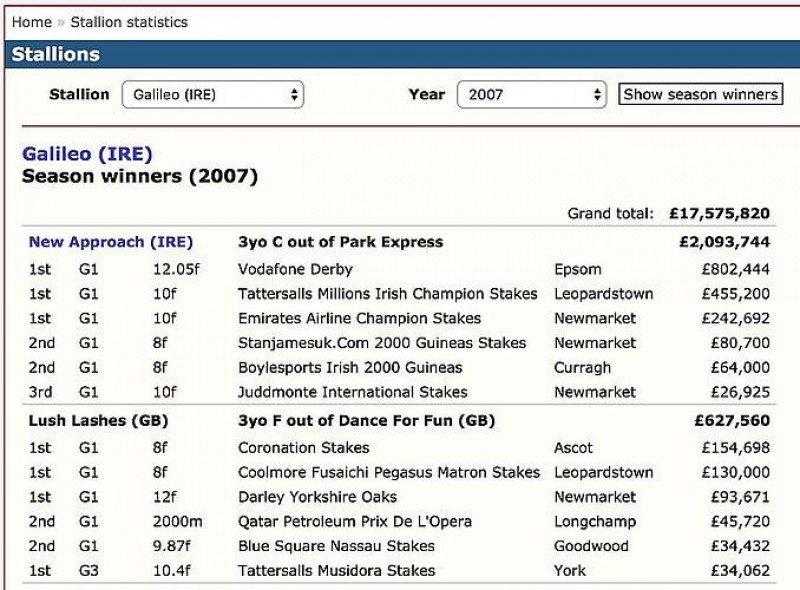Click Qatar Petroleum Prix De L'Opera entry

354,521
